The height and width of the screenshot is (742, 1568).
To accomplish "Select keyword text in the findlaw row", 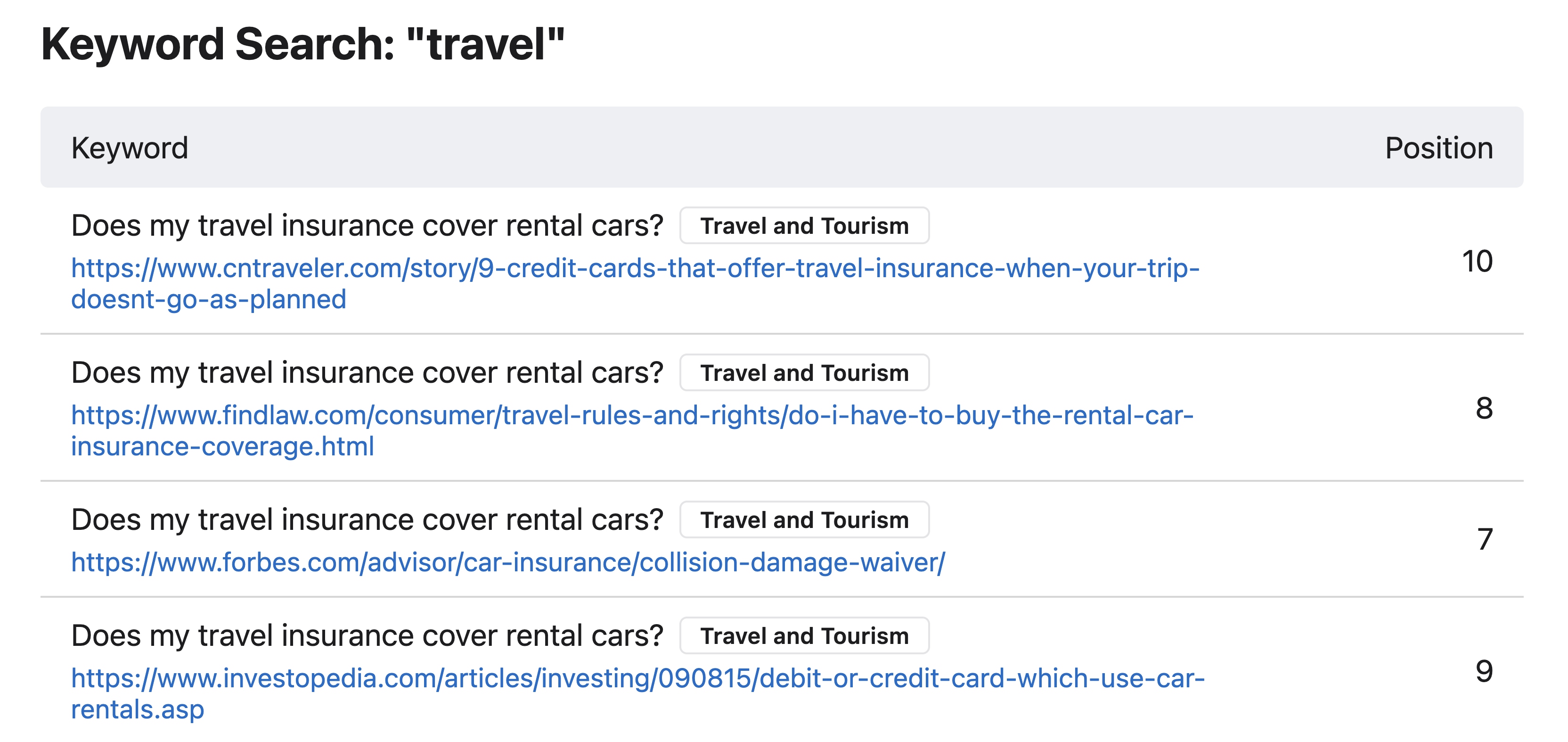I will 367,373.
